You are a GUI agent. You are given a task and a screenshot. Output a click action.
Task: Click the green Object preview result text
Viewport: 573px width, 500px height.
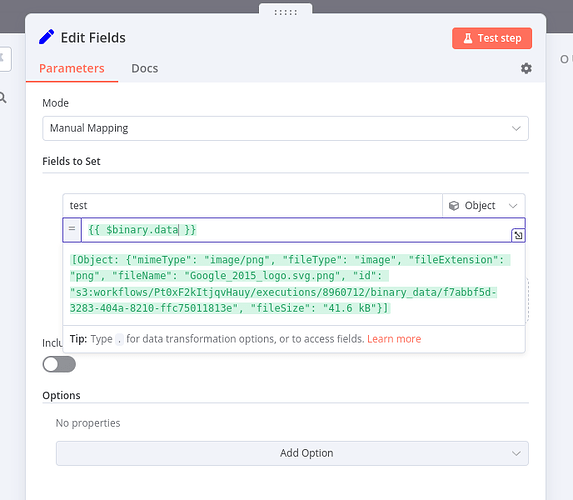pyautogui.click(x=289, y=284)
